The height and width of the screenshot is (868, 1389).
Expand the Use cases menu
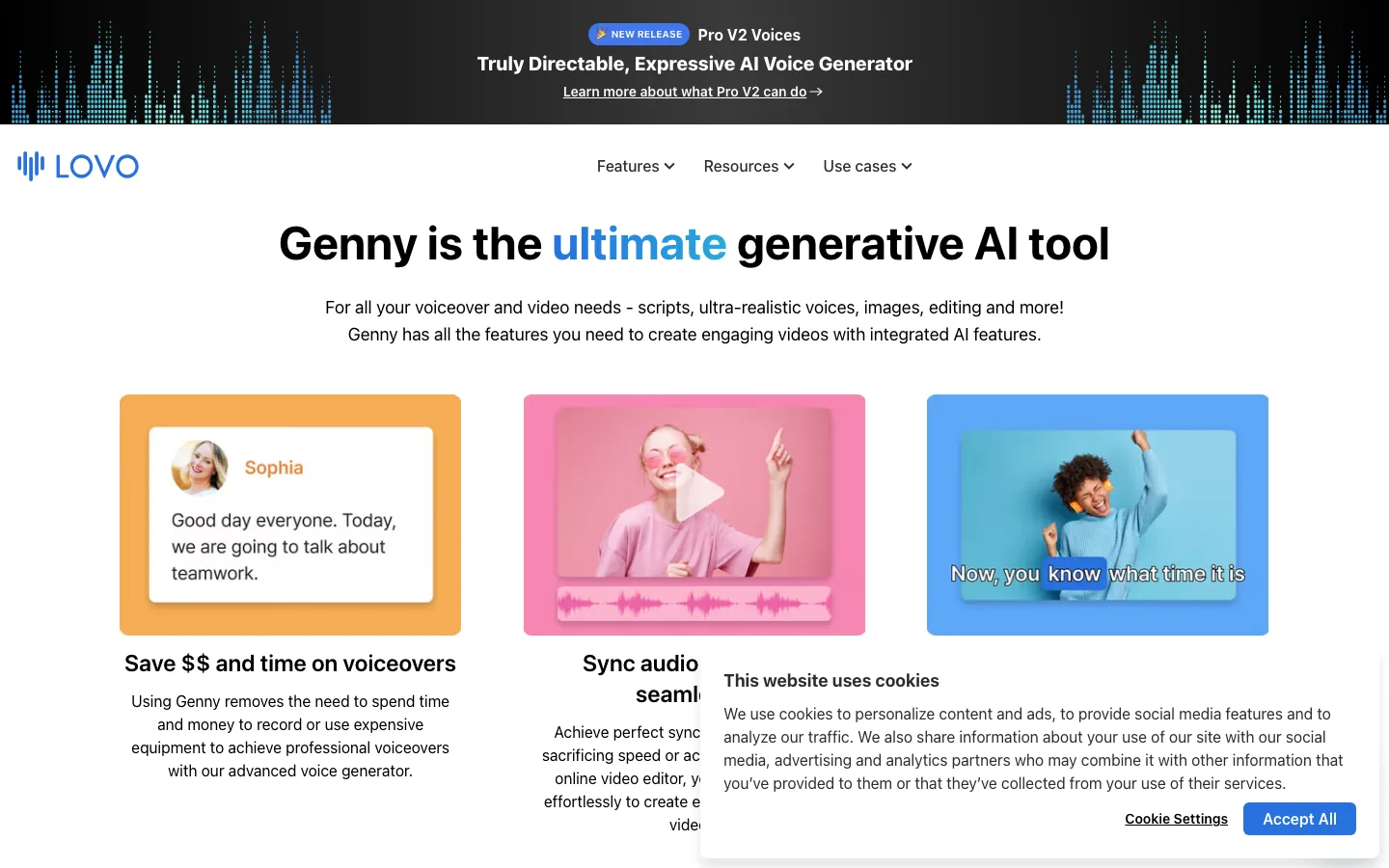tap(867, 166)
